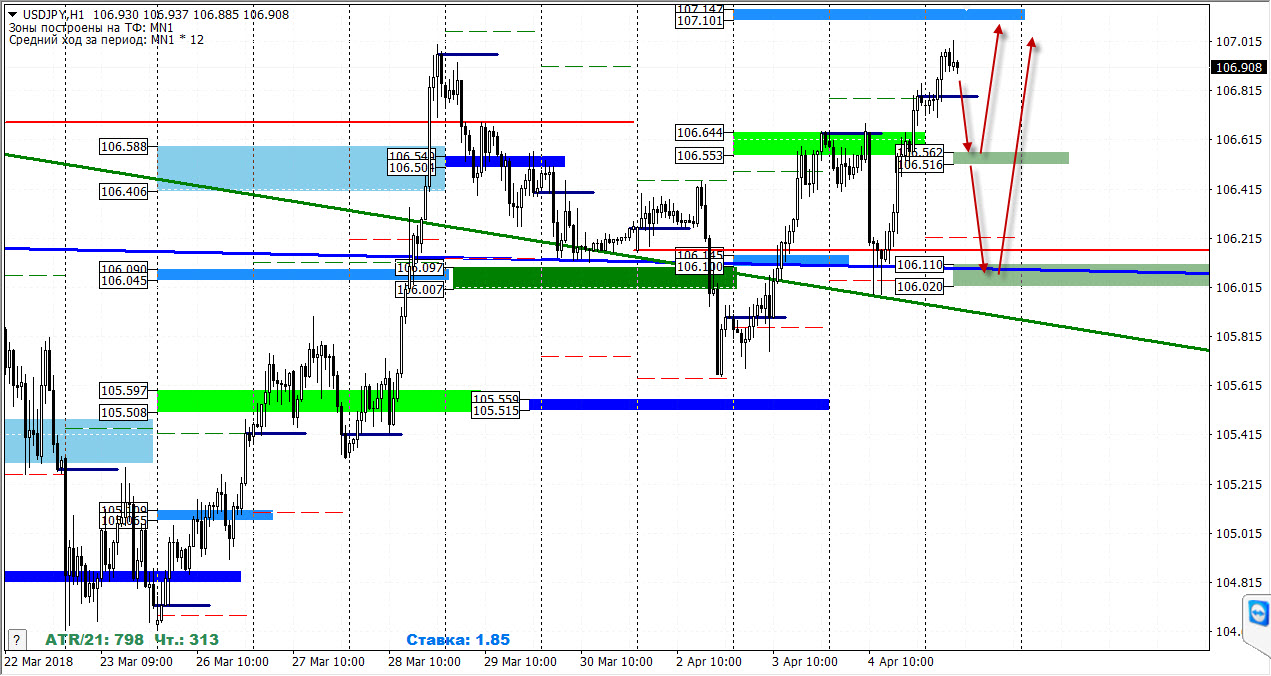Click the 105.215 price scale value
Screen dimensions: 1271x676
click(1238, 484)
